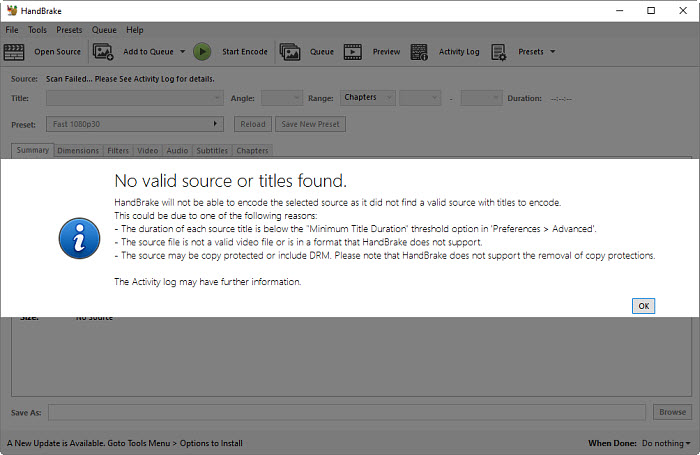Switch to the Chapters tab
This screenshot has width=700, height=455.
tap(252, 150)
